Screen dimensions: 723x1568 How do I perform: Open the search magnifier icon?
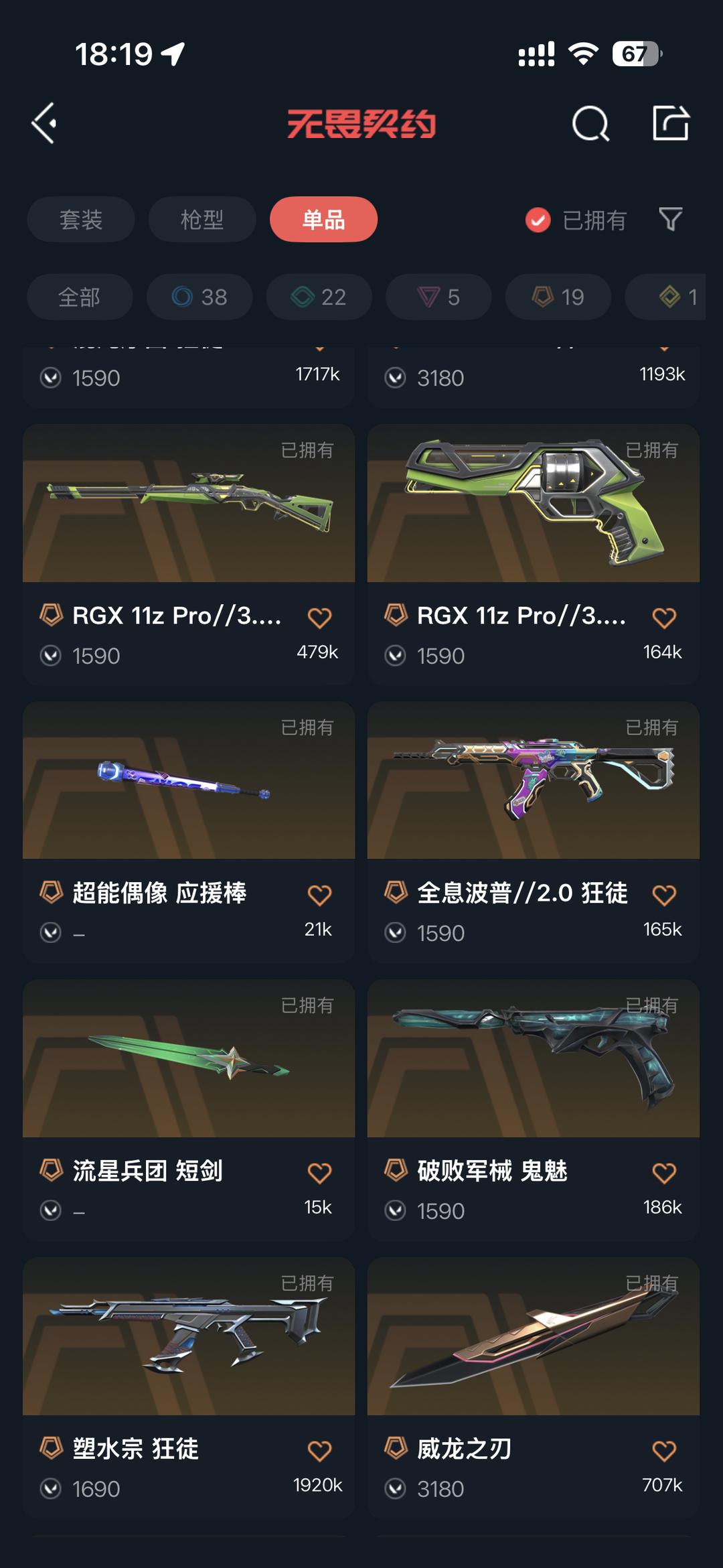coord(590,123)
